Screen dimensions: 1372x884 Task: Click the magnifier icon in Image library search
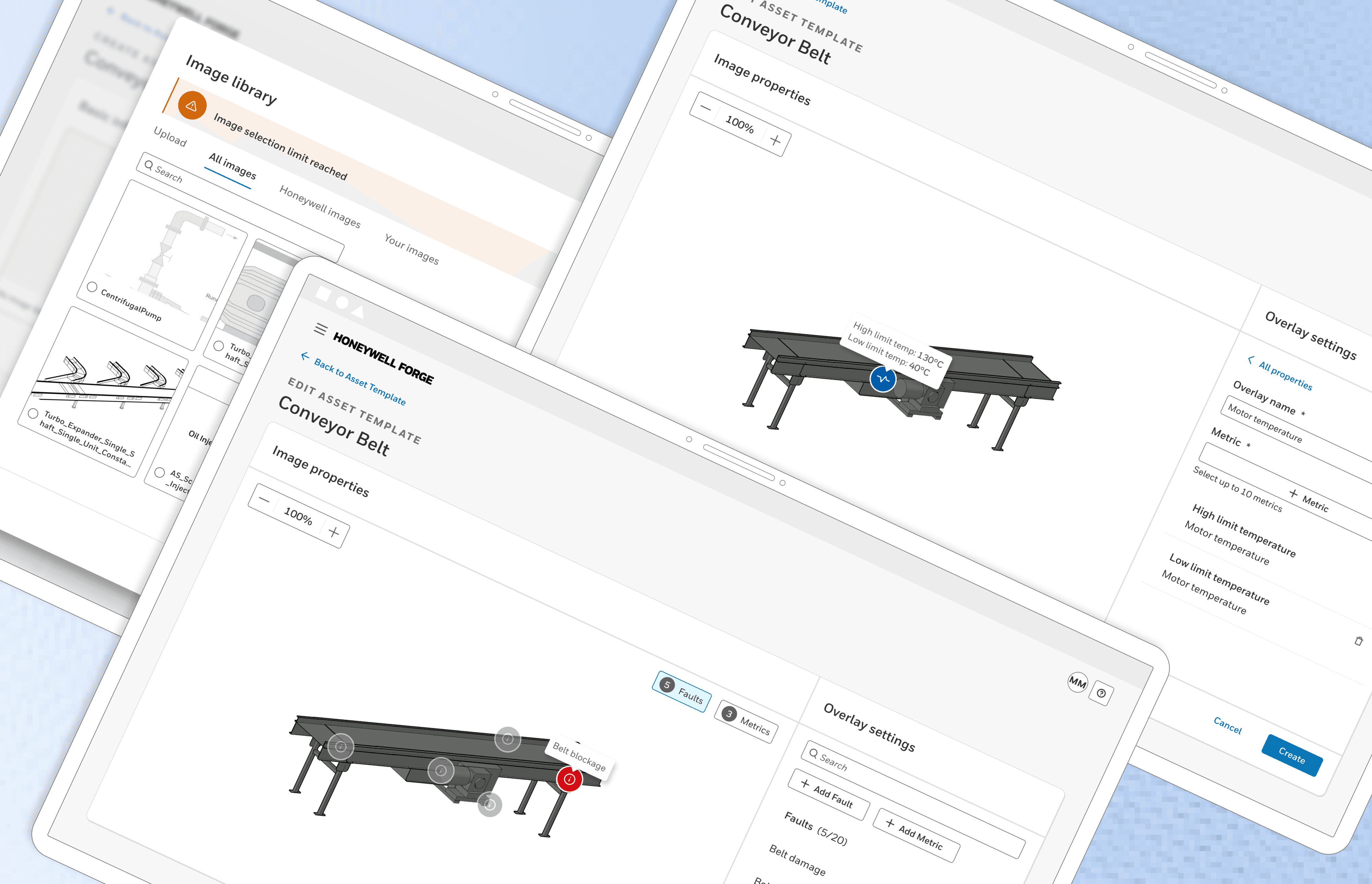coord(148,165)
